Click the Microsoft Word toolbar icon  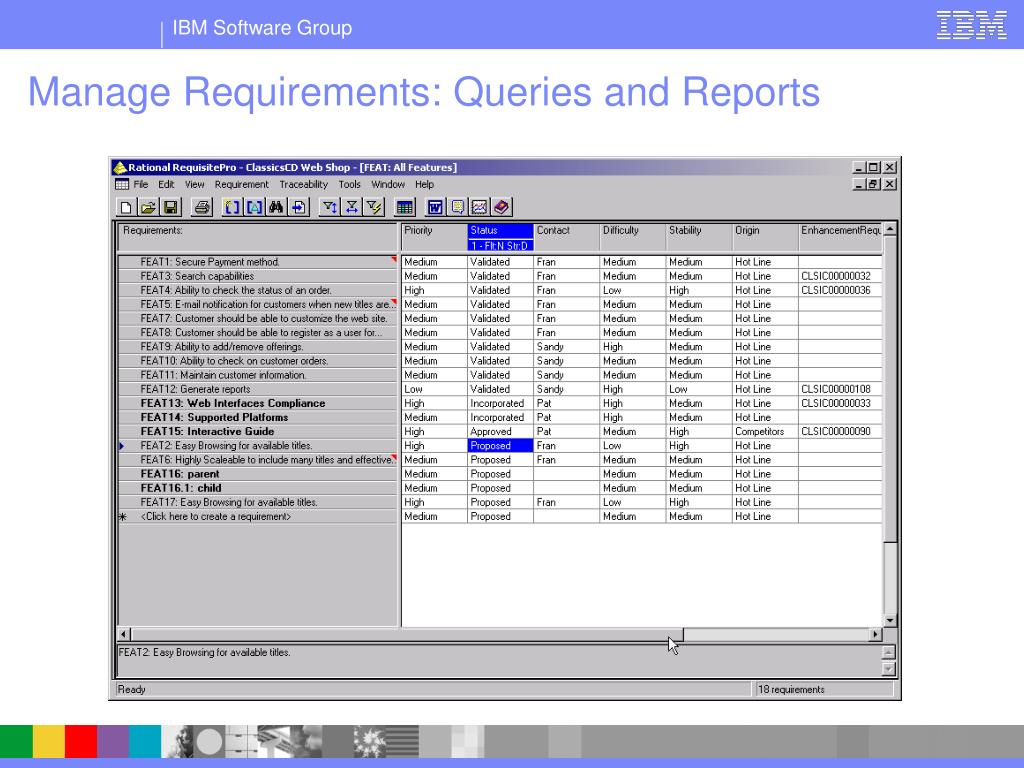point(435,208)
